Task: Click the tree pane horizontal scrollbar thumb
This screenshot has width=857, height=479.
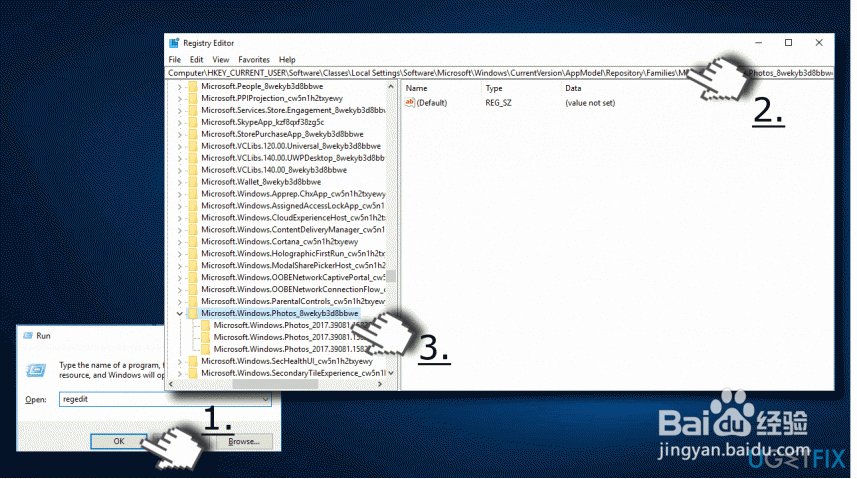Action: (x=275, y=384)
